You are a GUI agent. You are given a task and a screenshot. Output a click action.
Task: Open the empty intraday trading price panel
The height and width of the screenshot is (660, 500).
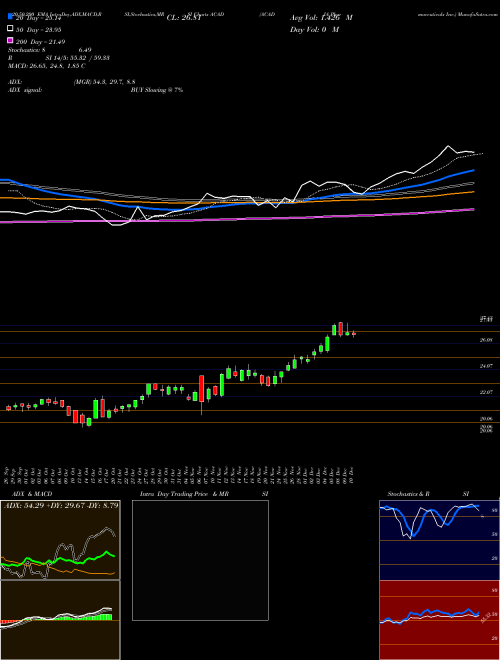pos(200,560)
